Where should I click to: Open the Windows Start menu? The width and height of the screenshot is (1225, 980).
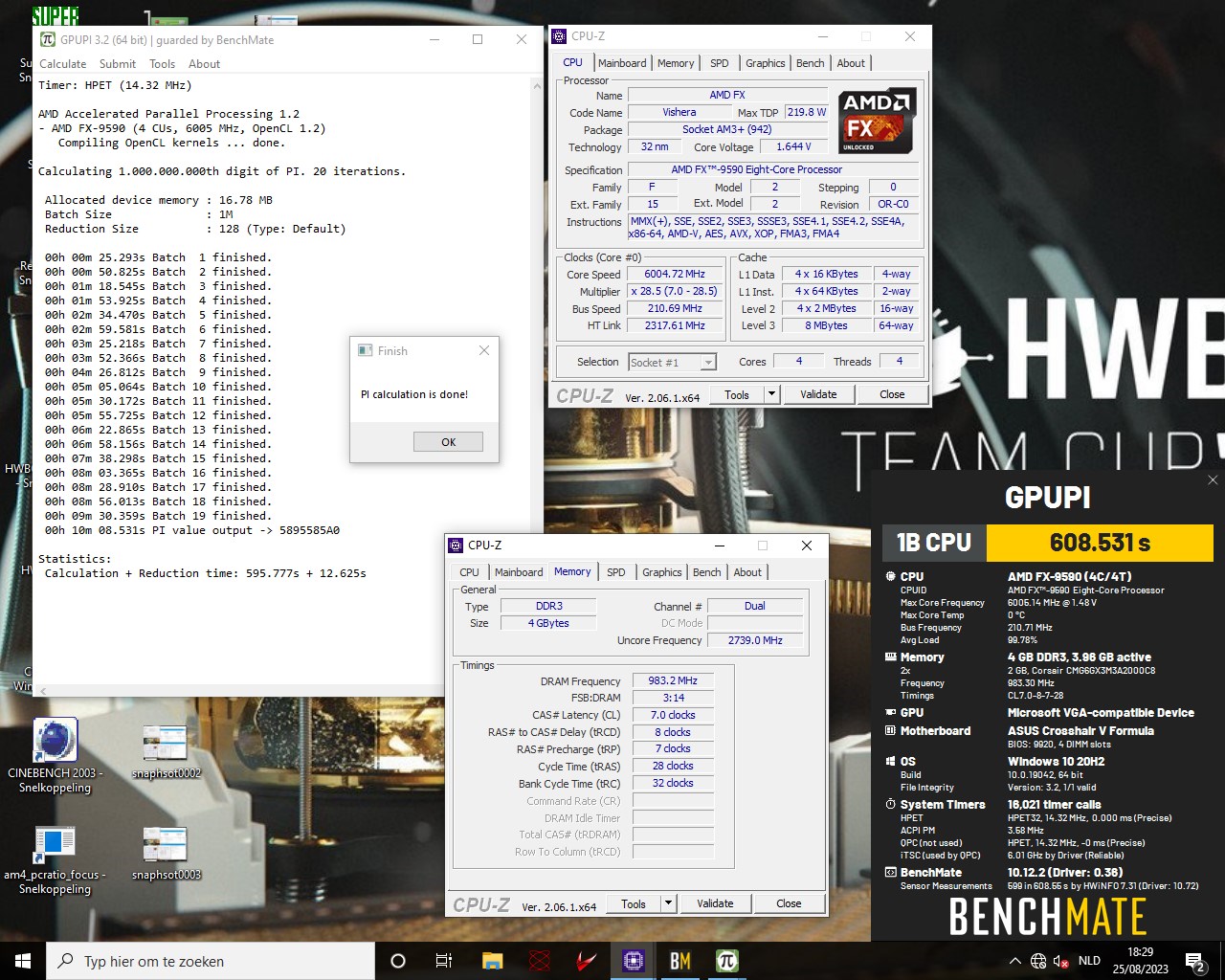coord(23,961)
